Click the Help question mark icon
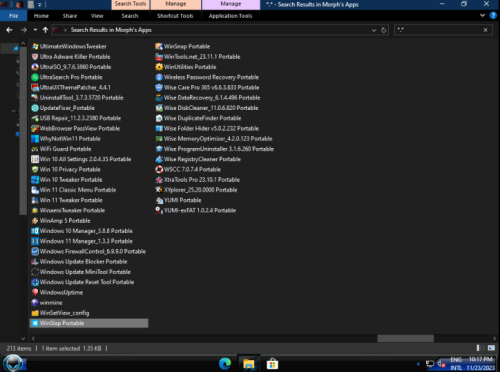The height and width of the screenshot is (372, 500). click(493, 15)
